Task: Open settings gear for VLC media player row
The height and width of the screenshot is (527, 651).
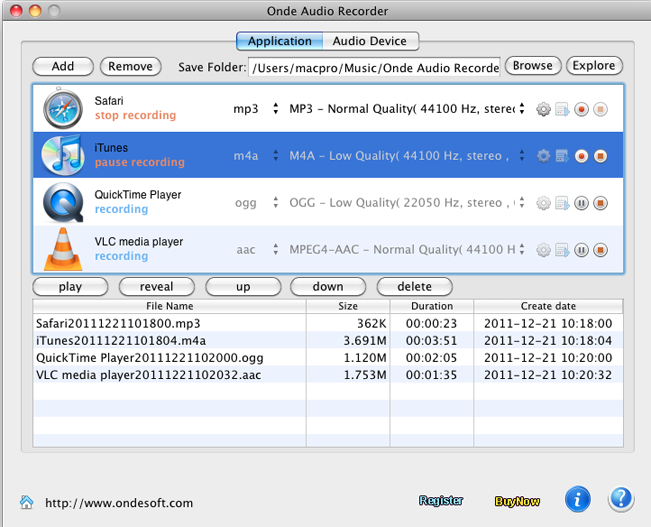Action: pyautogui.click(x=543, y=250)
